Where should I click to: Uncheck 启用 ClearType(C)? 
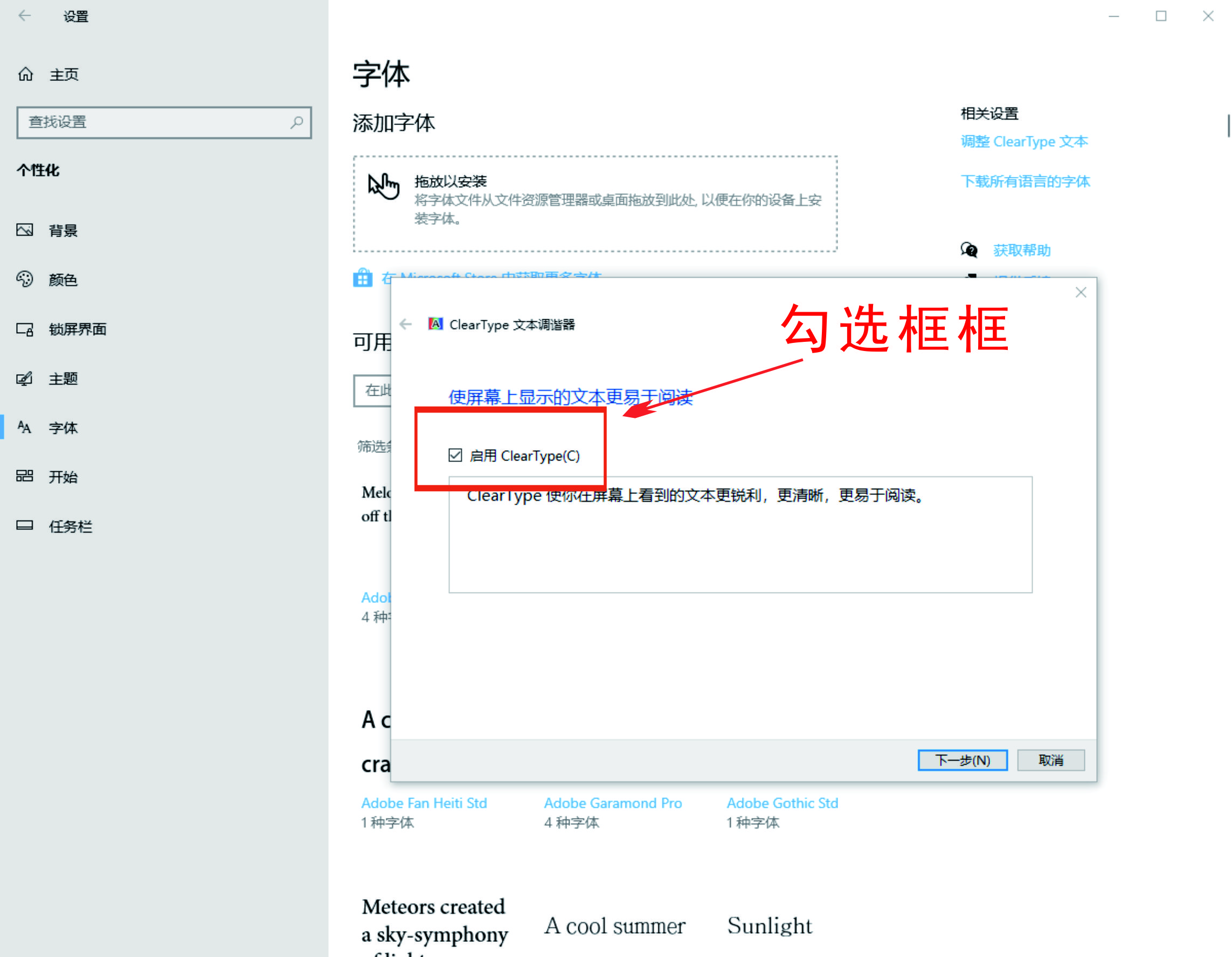pos(455,456)
